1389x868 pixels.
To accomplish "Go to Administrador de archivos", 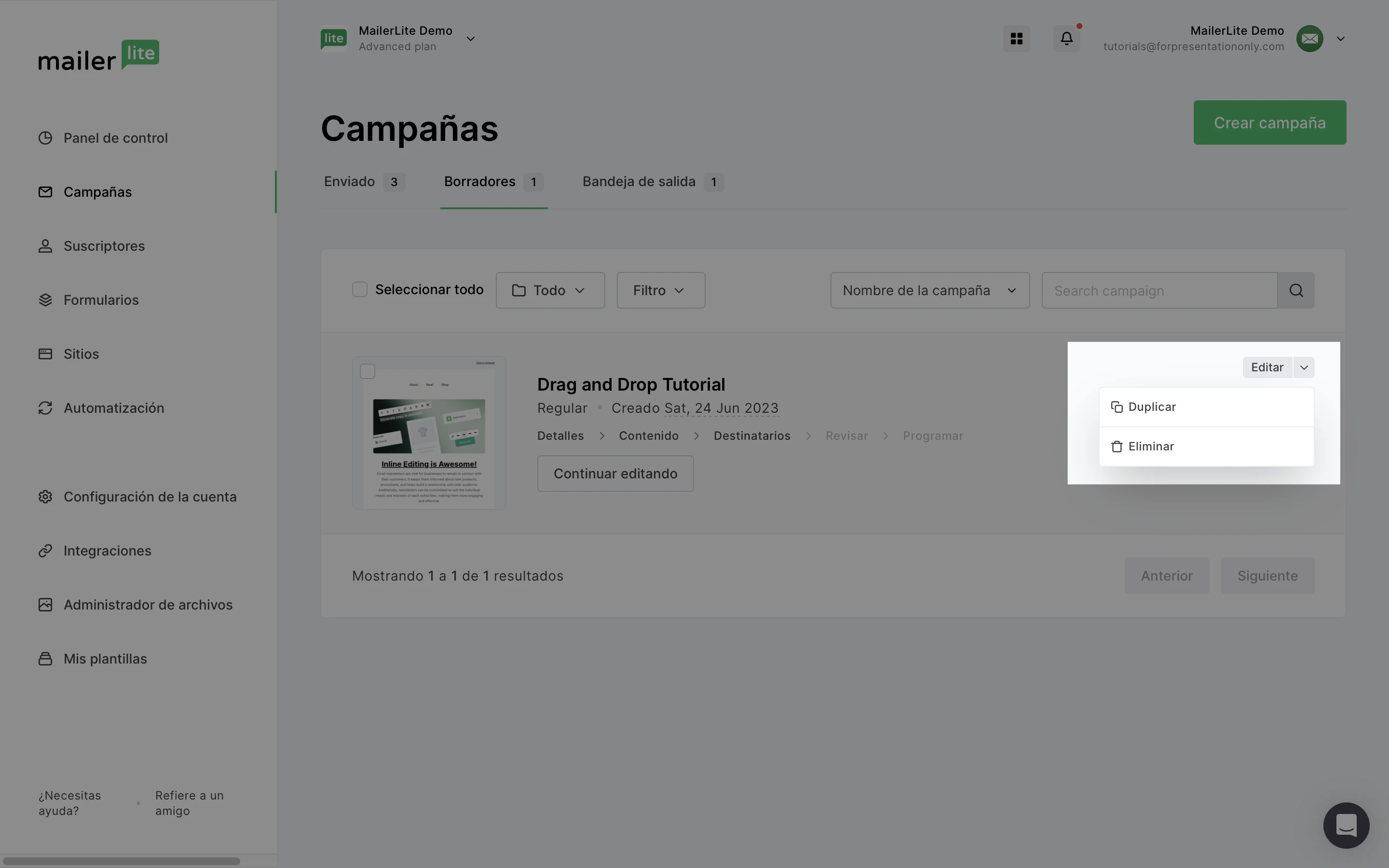I will tap(148, 605).
